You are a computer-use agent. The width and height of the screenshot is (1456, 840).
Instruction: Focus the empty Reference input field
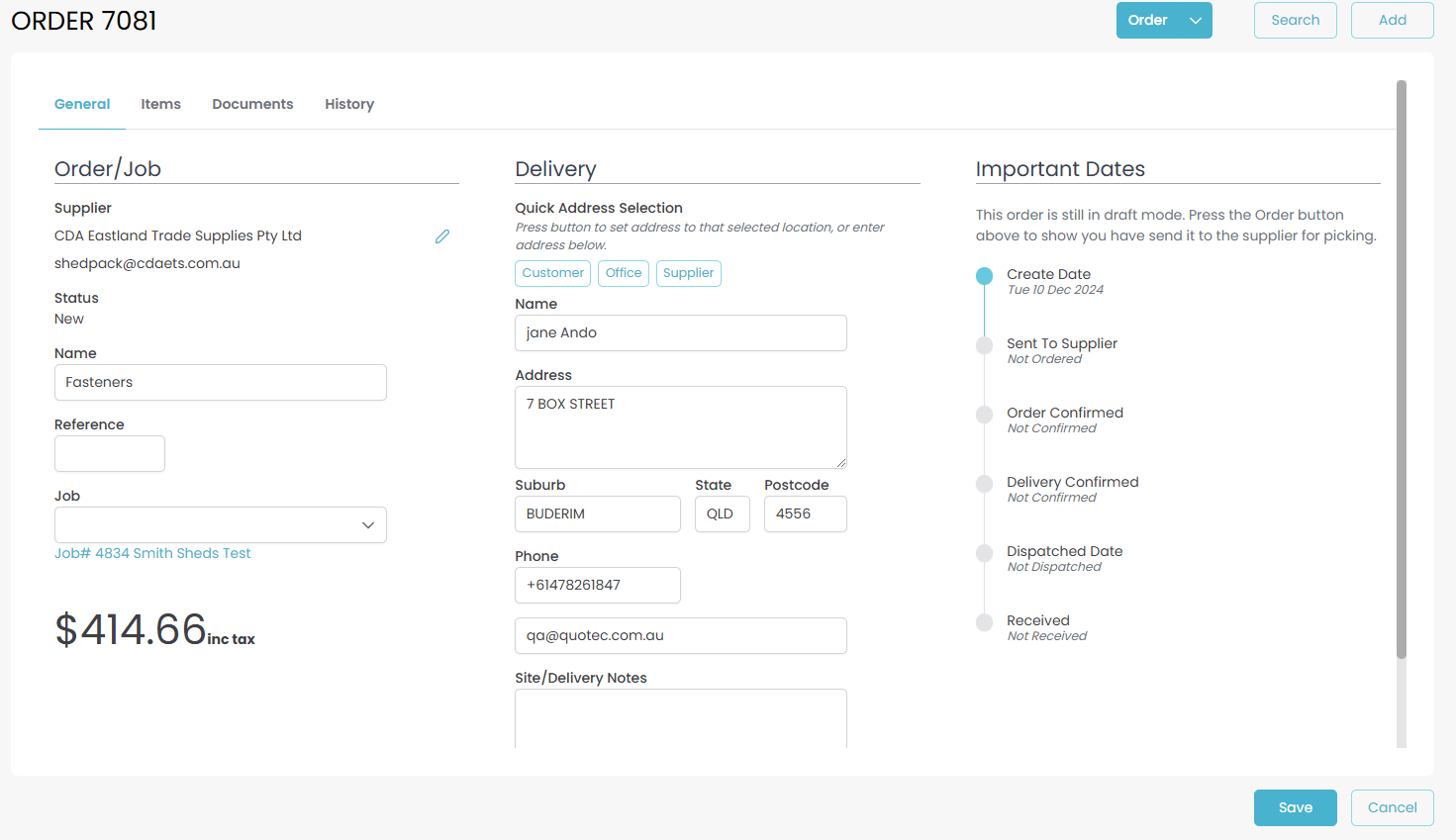pyautogui.click(x=110, y=454)
